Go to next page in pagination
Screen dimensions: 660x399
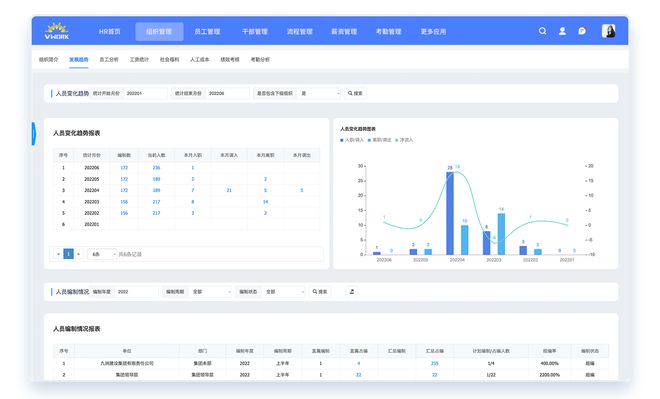[78, 254]
